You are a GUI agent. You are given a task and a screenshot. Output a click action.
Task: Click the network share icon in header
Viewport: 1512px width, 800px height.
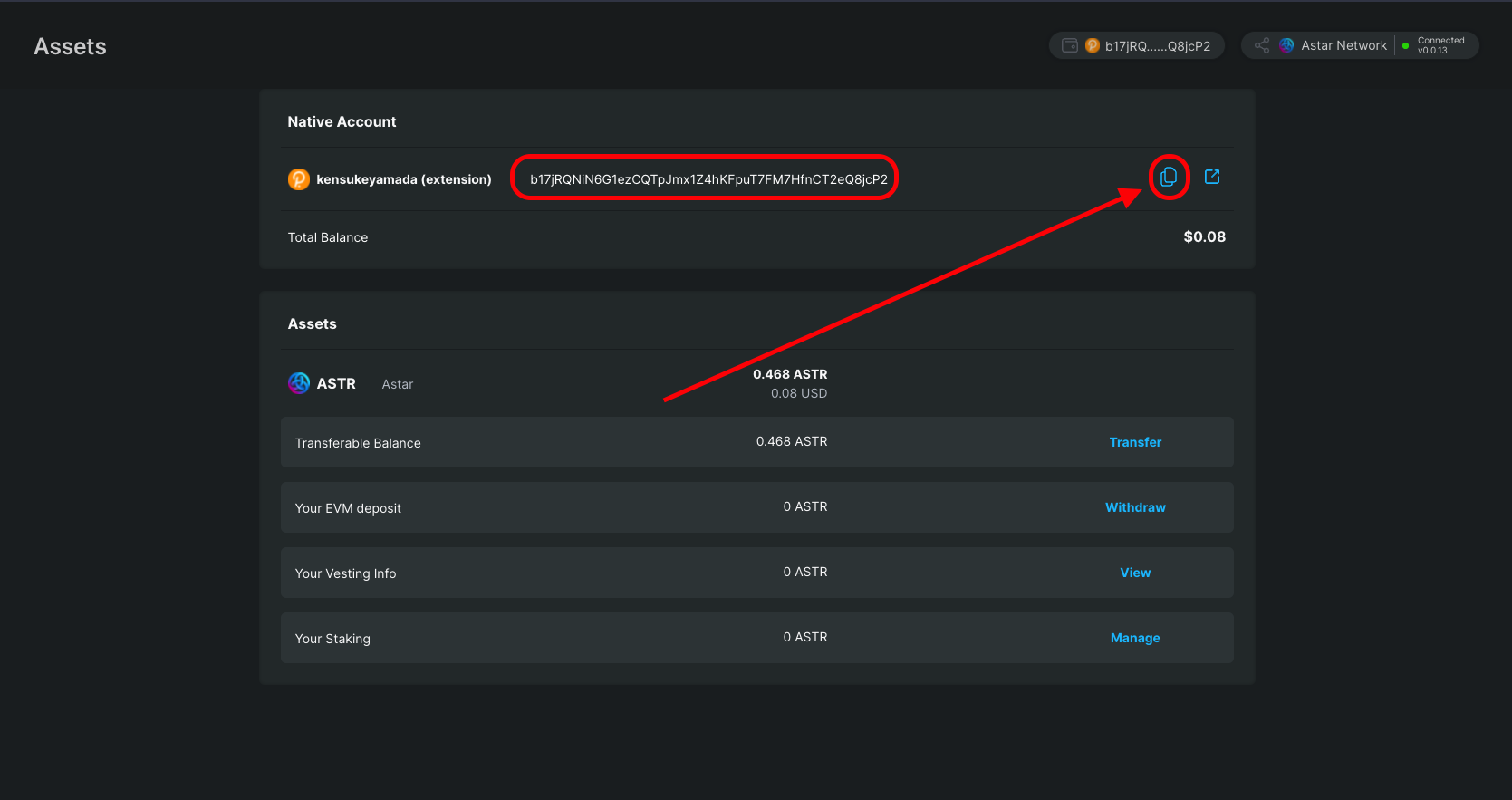(1262, 45)
